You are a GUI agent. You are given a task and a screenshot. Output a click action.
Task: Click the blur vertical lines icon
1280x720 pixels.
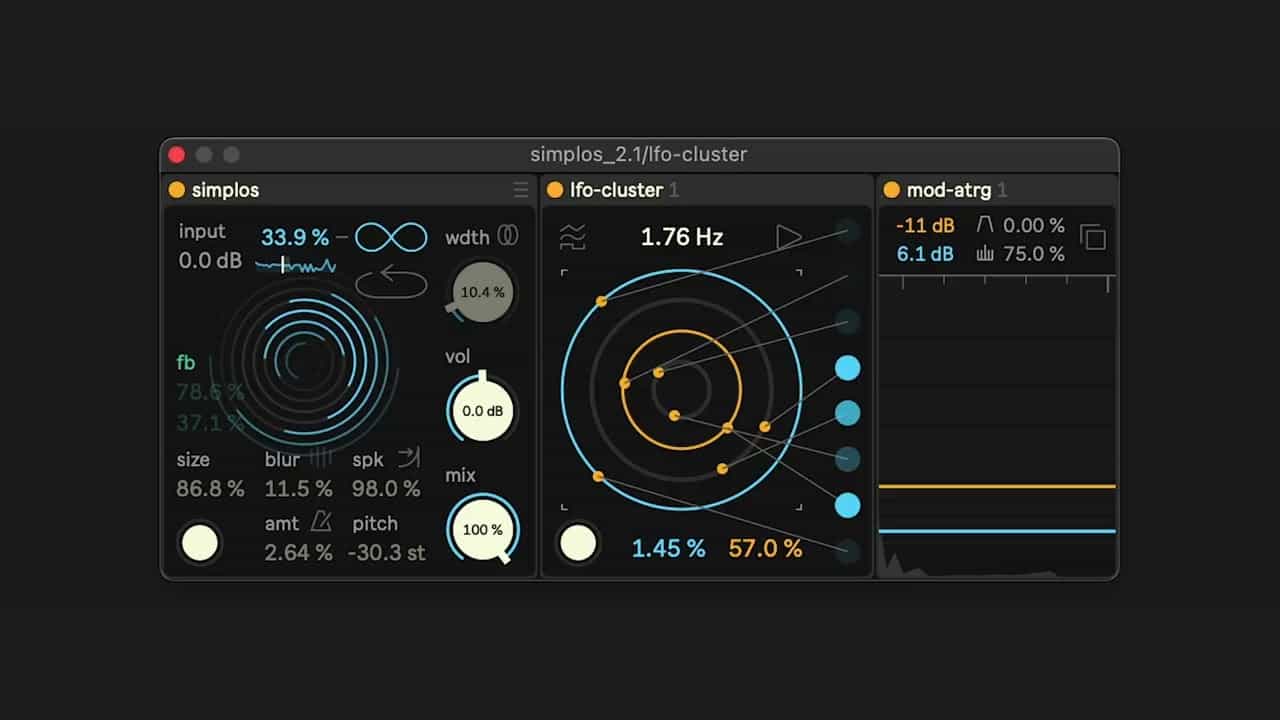tap(320, 459)
